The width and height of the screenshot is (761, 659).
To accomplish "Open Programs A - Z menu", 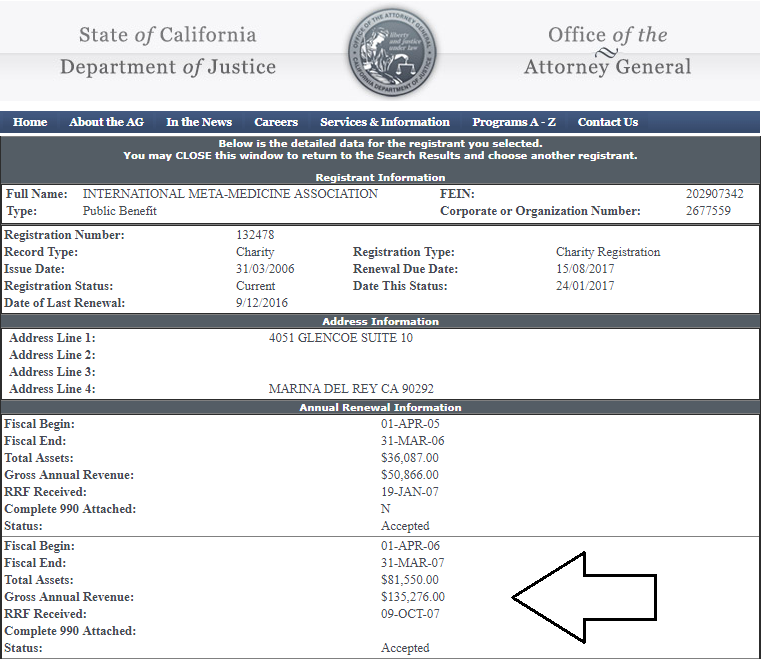I will pyautogui.click(x=514, y=122).
